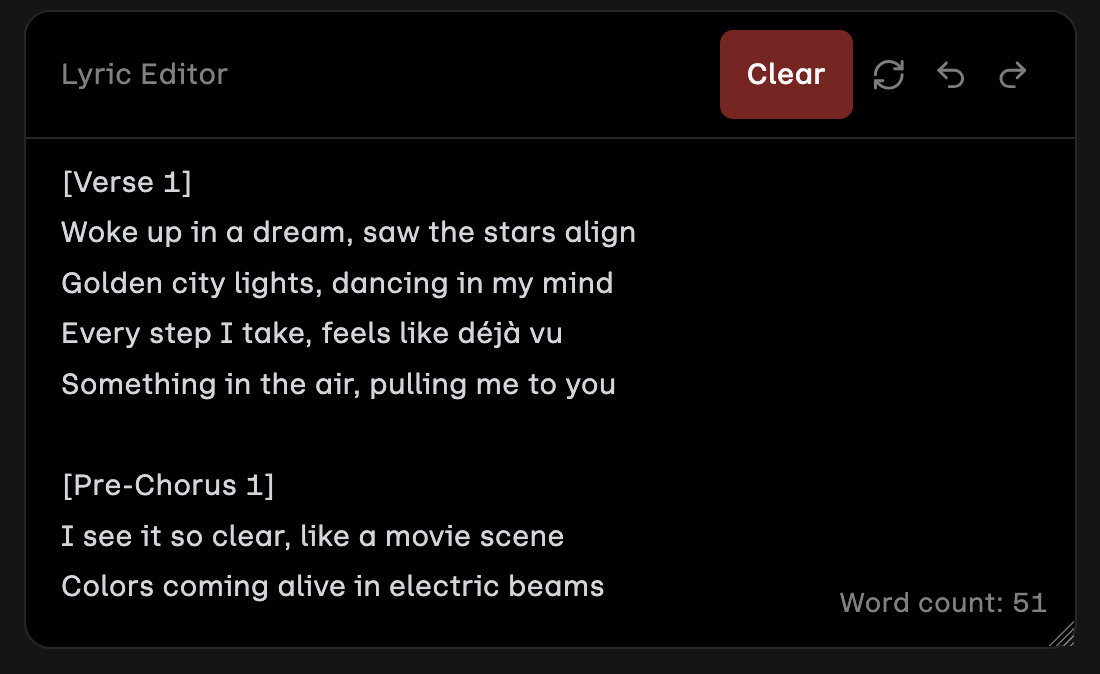This screenshot has height=674, width=1100.
Task: Click the resize handle in the editor corner
Action: (1062, 634)
